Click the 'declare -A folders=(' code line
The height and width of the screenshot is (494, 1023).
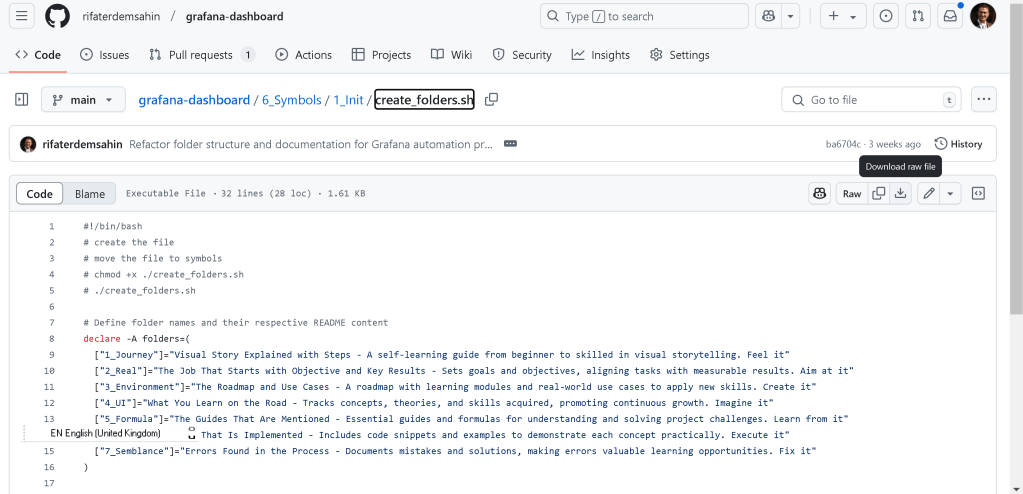pyautogui.click(x=137, y=339)
